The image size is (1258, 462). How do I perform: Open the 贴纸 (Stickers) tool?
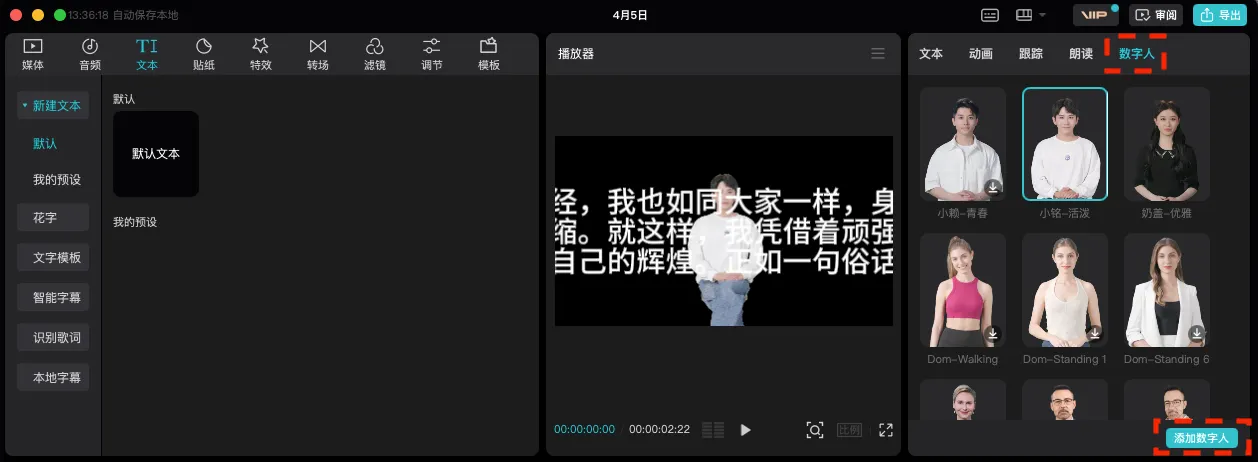pos(204,54)
